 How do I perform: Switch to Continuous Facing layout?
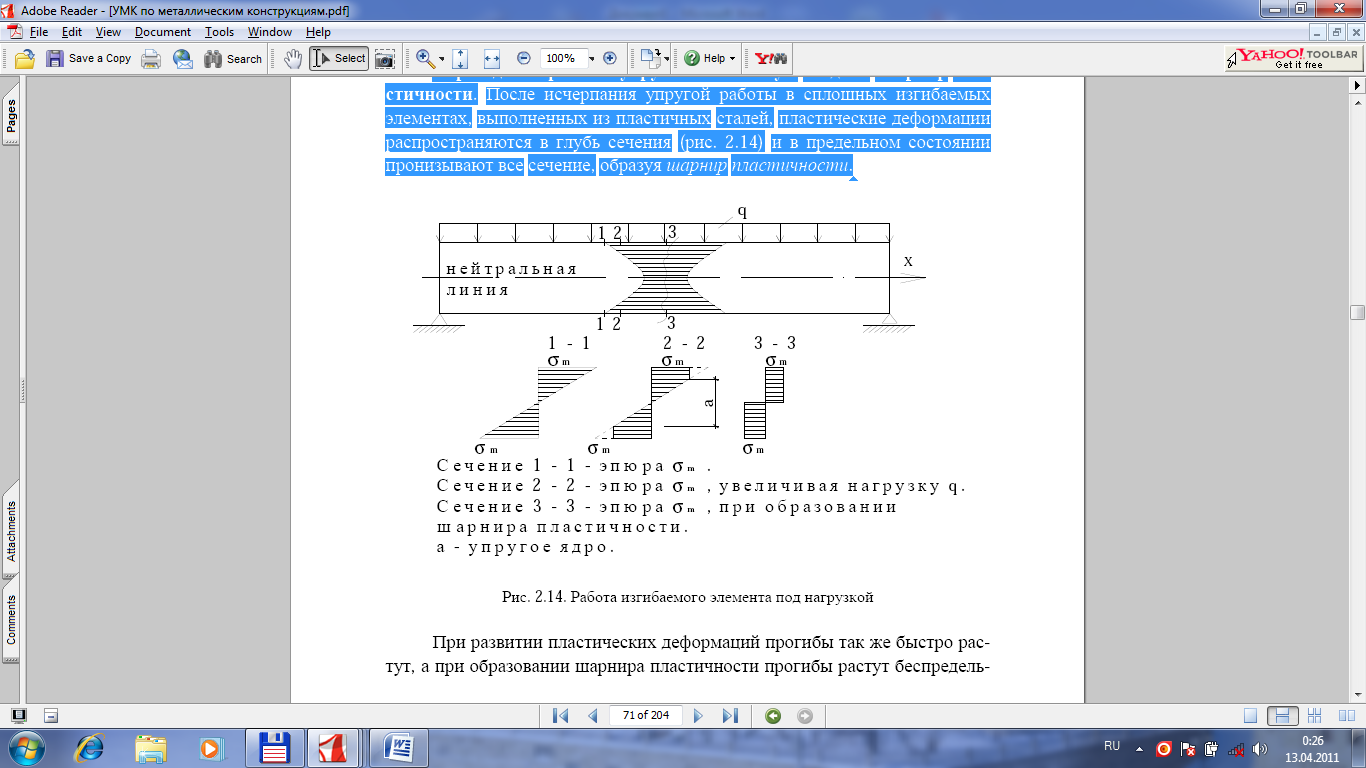[x=1314, y=716]
